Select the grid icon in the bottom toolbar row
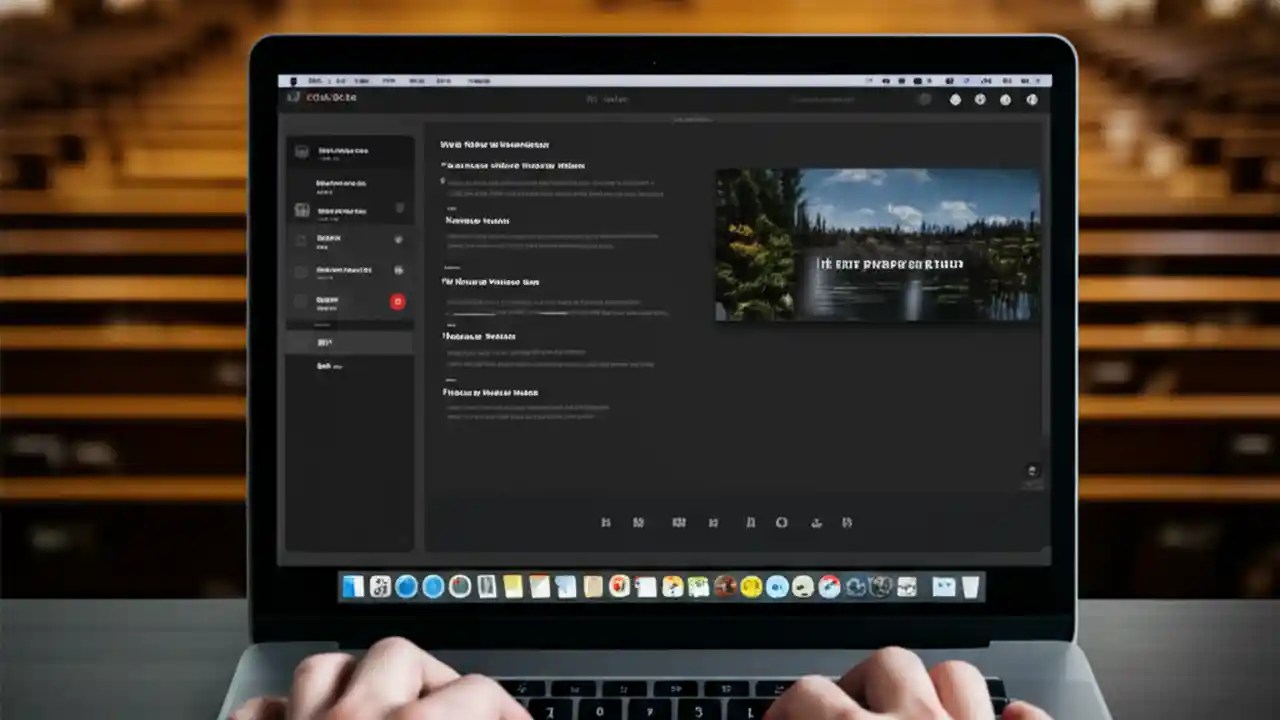Viewport: 1280px width, 720px height. coord(680,522)
